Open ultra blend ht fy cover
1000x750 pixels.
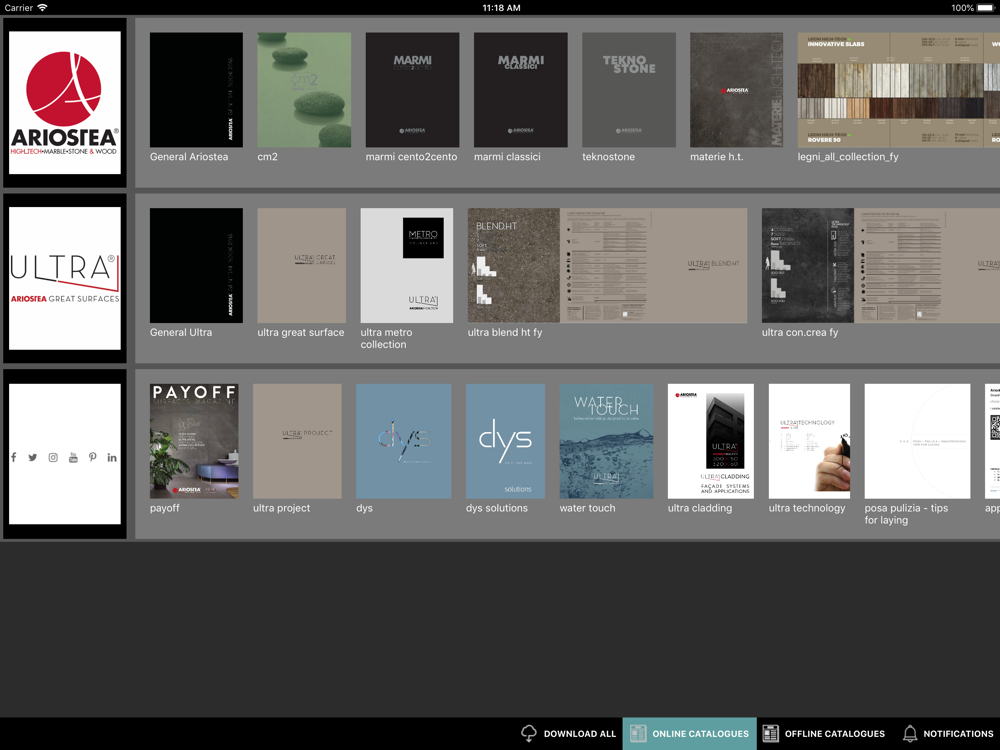607,265
